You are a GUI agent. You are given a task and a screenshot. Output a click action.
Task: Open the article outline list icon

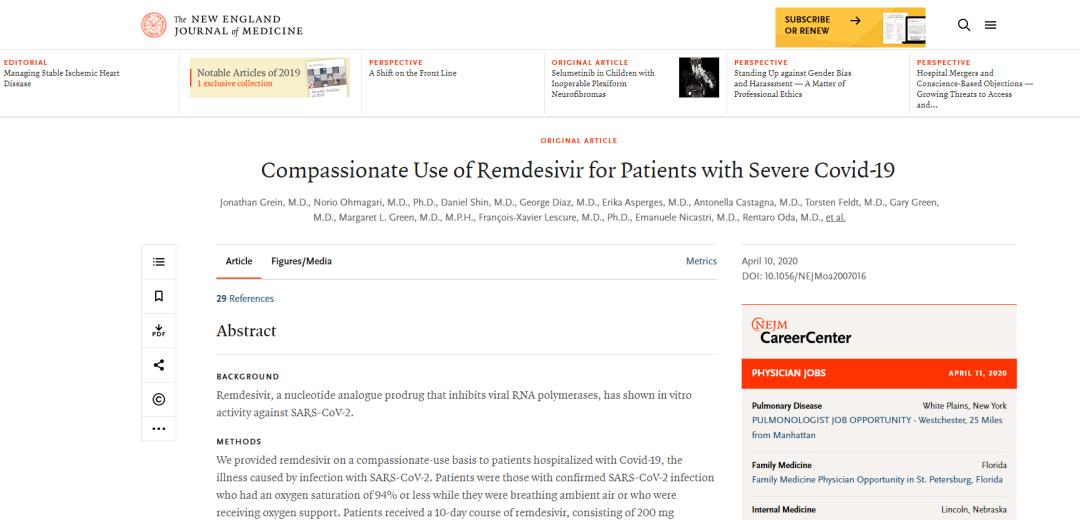(x=158, y=262)
